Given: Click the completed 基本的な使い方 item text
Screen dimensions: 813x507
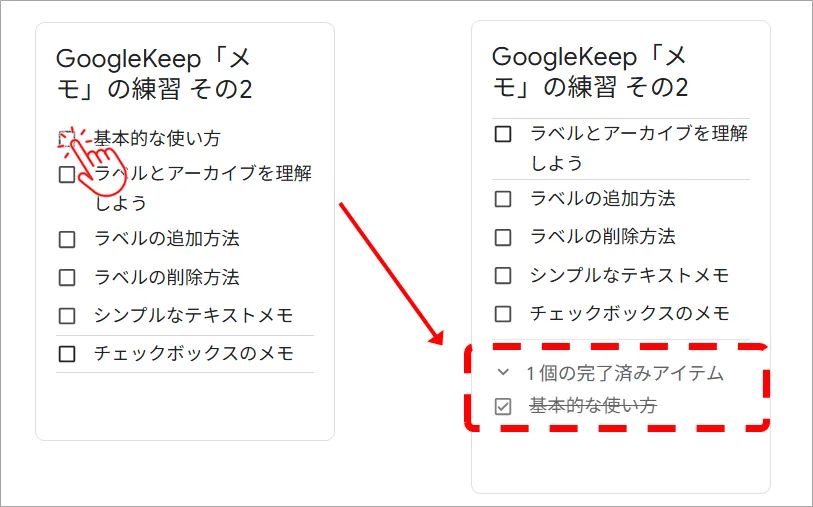Looking at the screenshot, I should (593, 406).
